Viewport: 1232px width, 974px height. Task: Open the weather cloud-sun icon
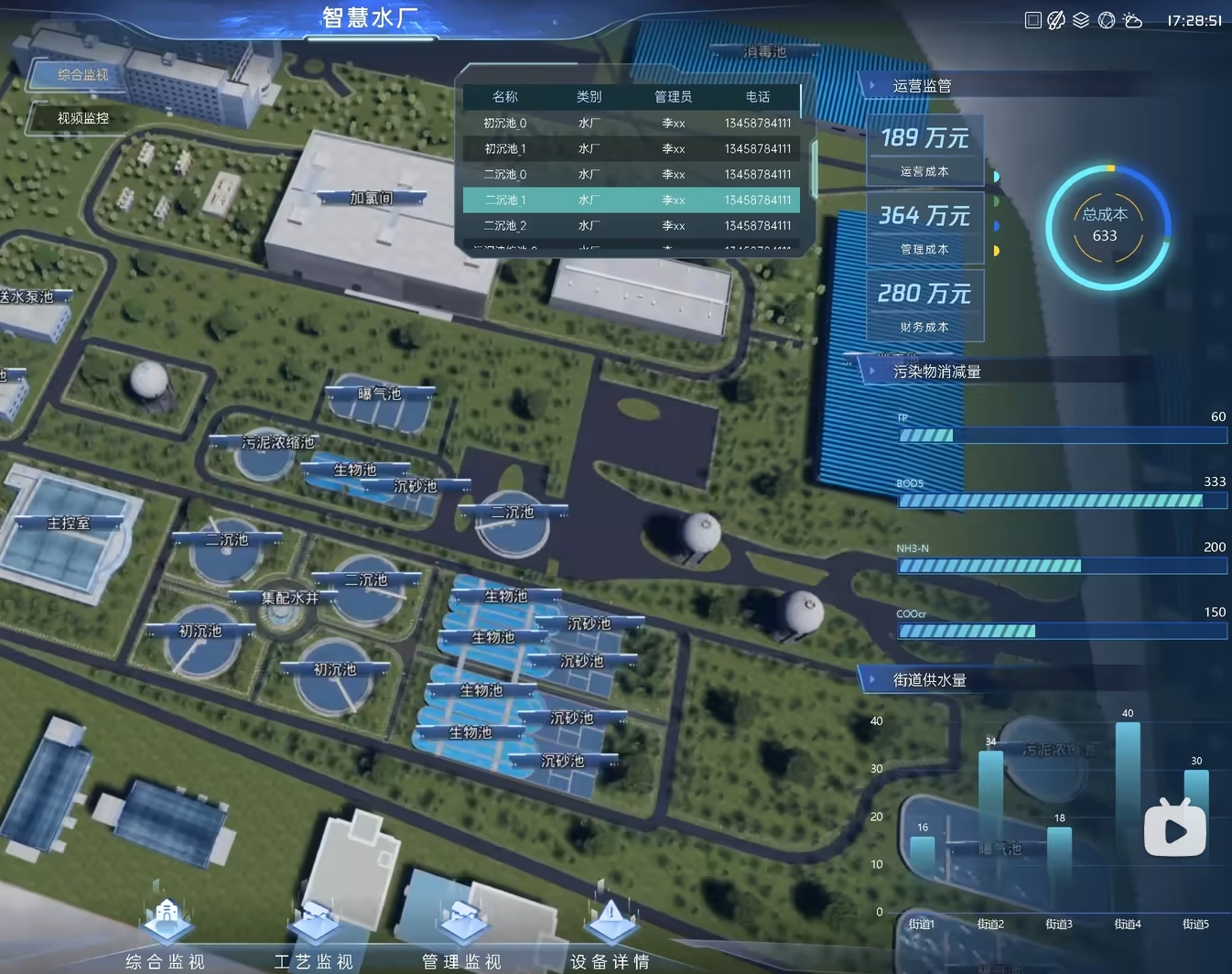click(1132, 20)
